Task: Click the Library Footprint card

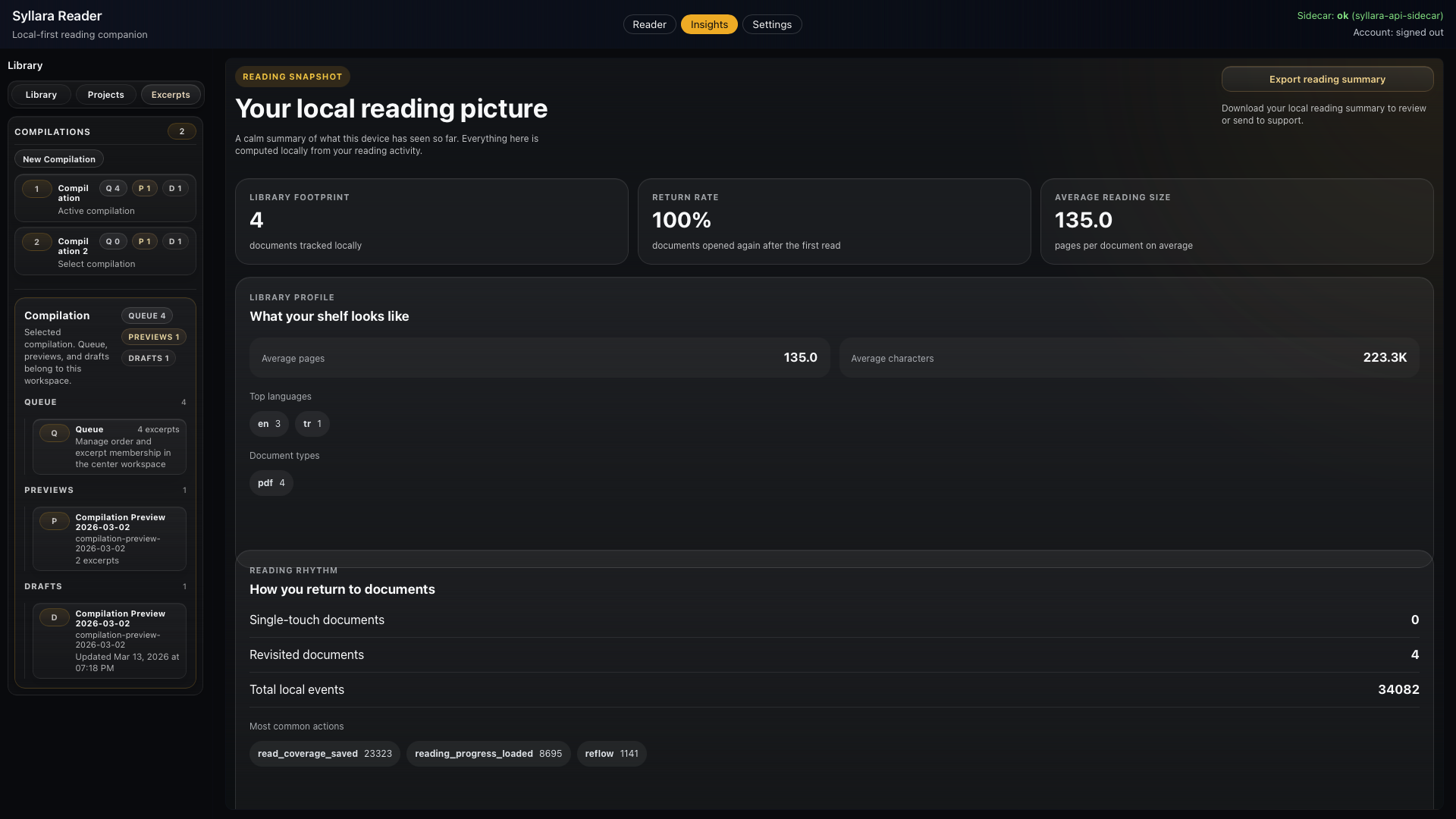Action: [431, 221]
